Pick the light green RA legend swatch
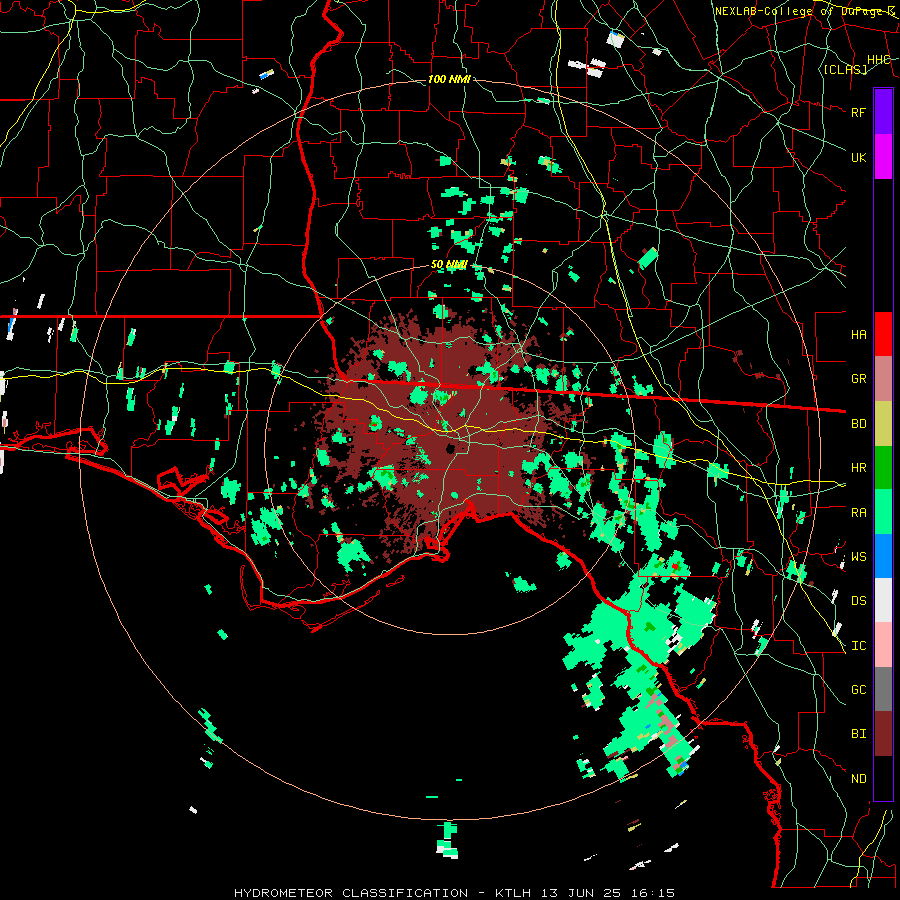 coord(883,512)
